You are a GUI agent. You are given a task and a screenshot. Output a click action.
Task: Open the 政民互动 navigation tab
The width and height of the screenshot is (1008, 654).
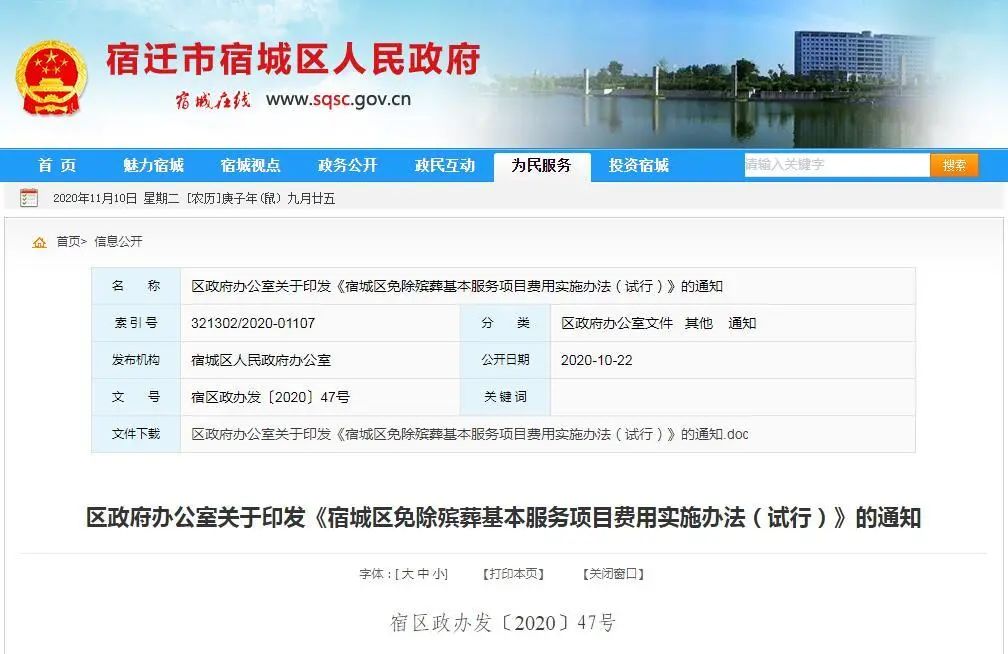click(x=445, y=166)
